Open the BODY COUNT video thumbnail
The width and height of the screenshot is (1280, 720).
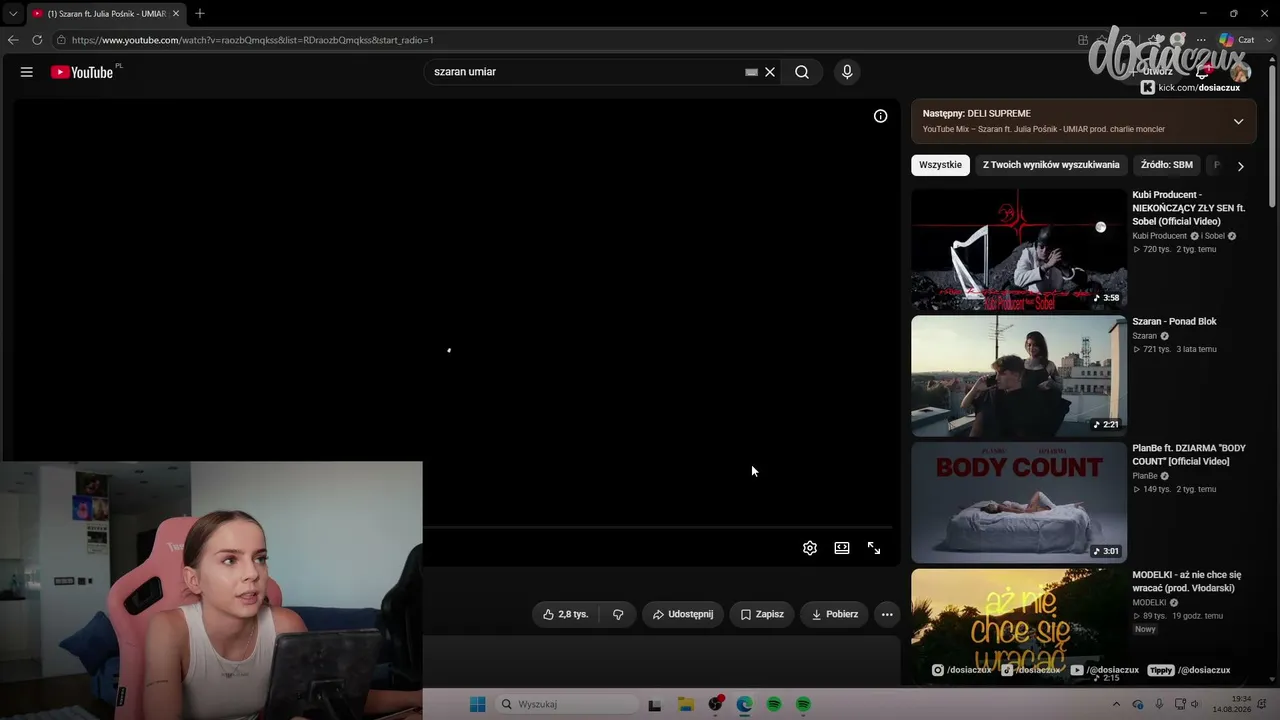click(x=1019, y=503)
